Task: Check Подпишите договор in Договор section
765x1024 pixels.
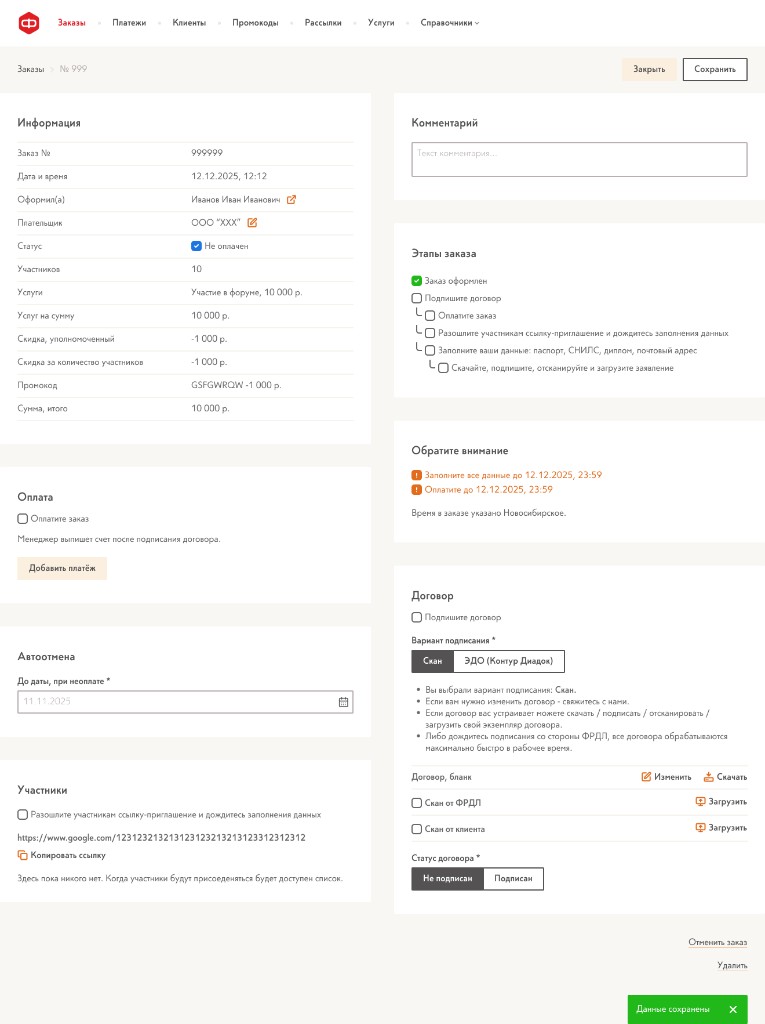Action: tap(416, 617)
